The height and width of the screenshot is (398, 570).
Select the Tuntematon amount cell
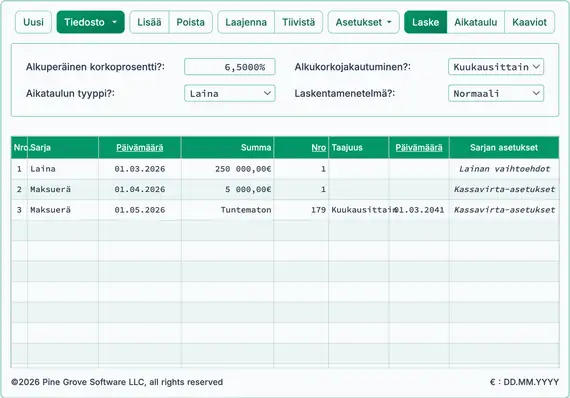(x=227, y=210)
